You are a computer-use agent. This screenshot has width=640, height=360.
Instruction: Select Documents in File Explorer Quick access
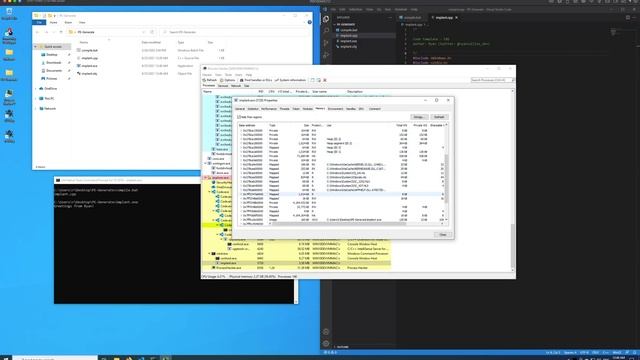(x=53, y=71)
